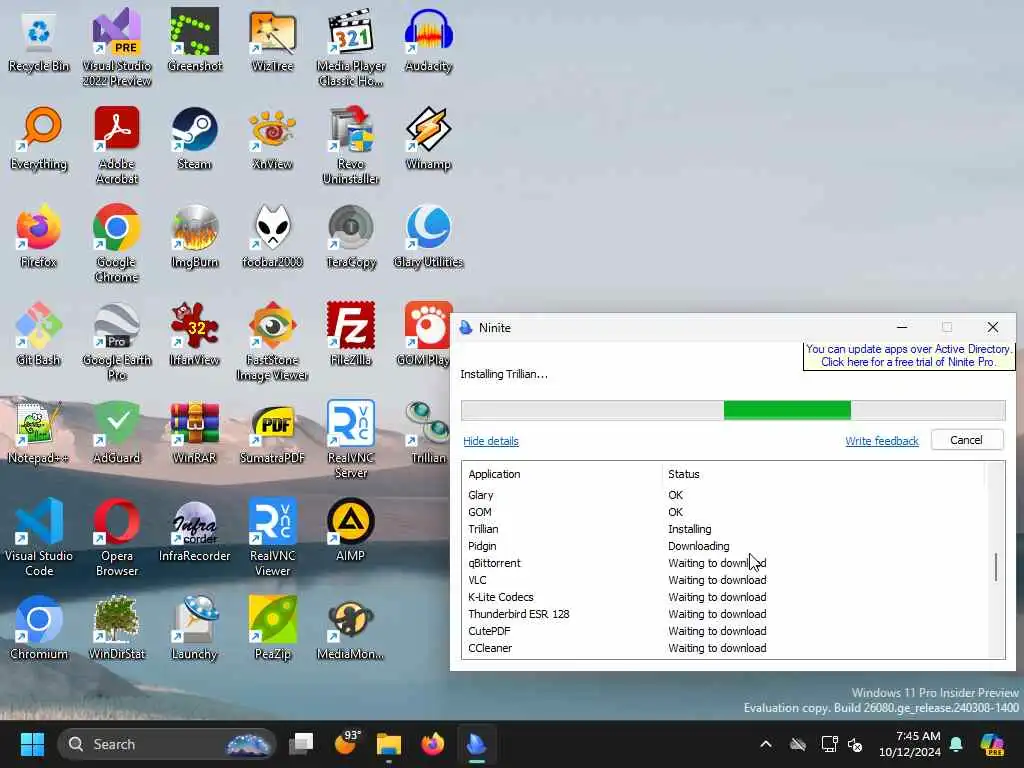
Task: Open Write feedback link in Ninite
Action: click(x=882, y=441)
